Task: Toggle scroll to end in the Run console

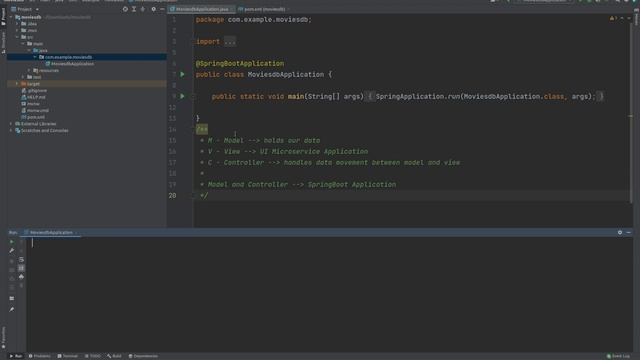Action: coord(21,268)
